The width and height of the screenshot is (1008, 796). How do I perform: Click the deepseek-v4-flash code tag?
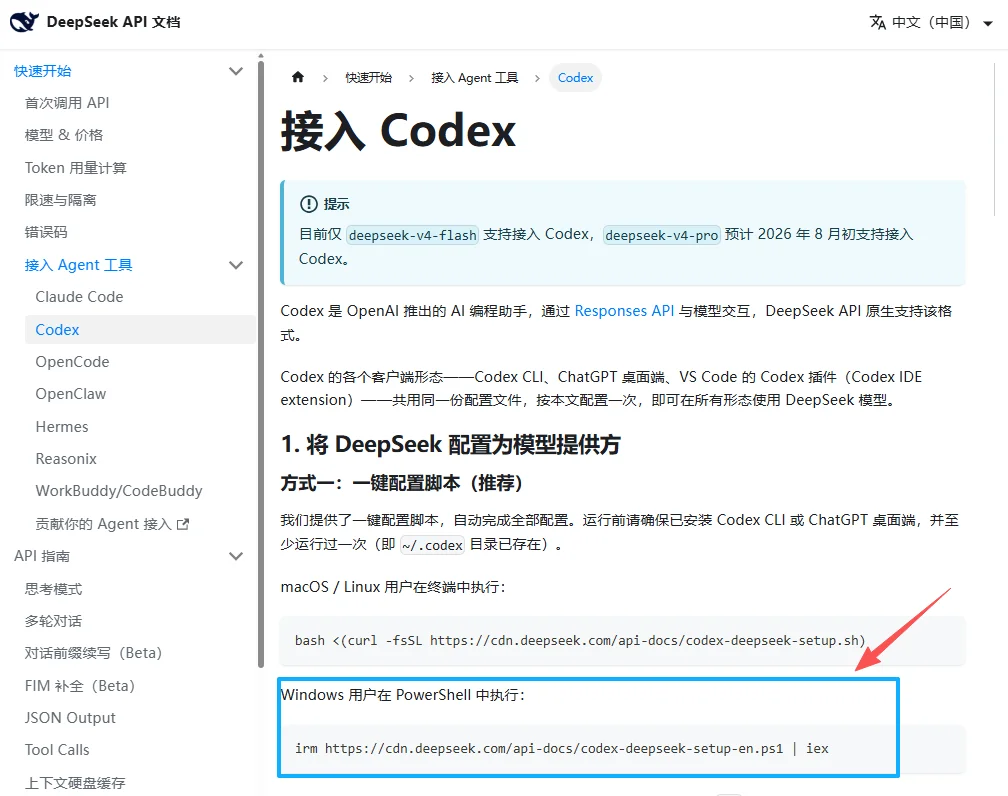413,235
